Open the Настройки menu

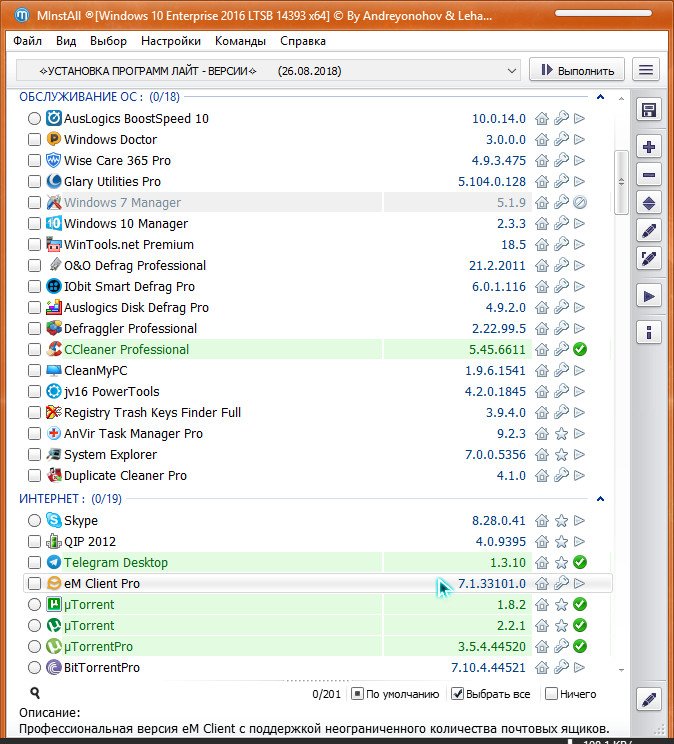pyautogui.click(x=171, y=41)
